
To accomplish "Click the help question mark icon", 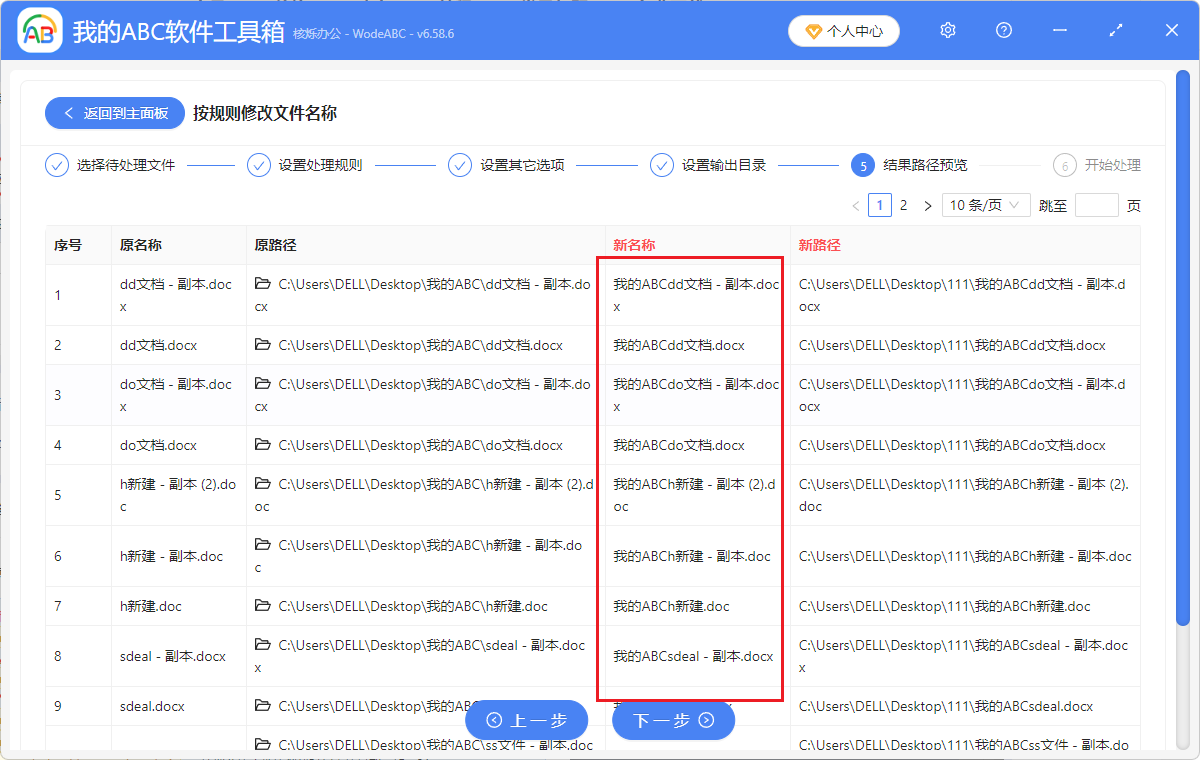I will [x=1003, y=30].
